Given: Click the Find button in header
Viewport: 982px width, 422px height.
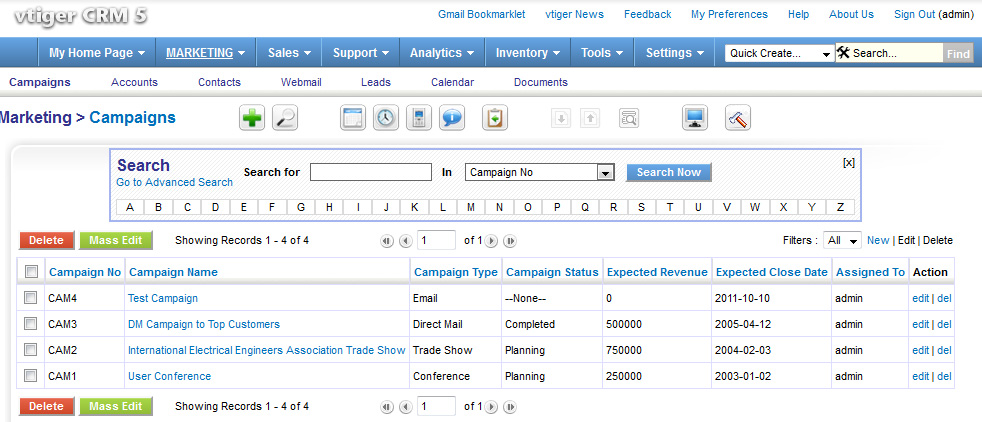Looking at the screenshot, I should click(x=958, y=54).
